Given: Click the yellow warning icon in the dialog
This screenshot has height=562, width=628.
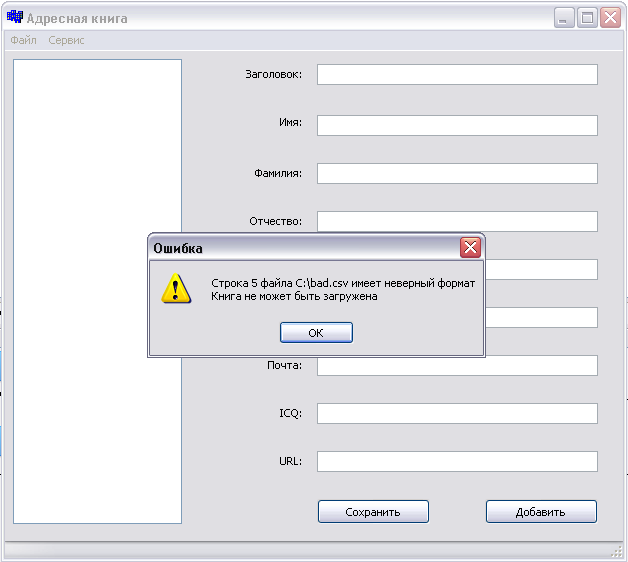Looking at the screenshot, I should pyautogui.click(x=176, y=289).
